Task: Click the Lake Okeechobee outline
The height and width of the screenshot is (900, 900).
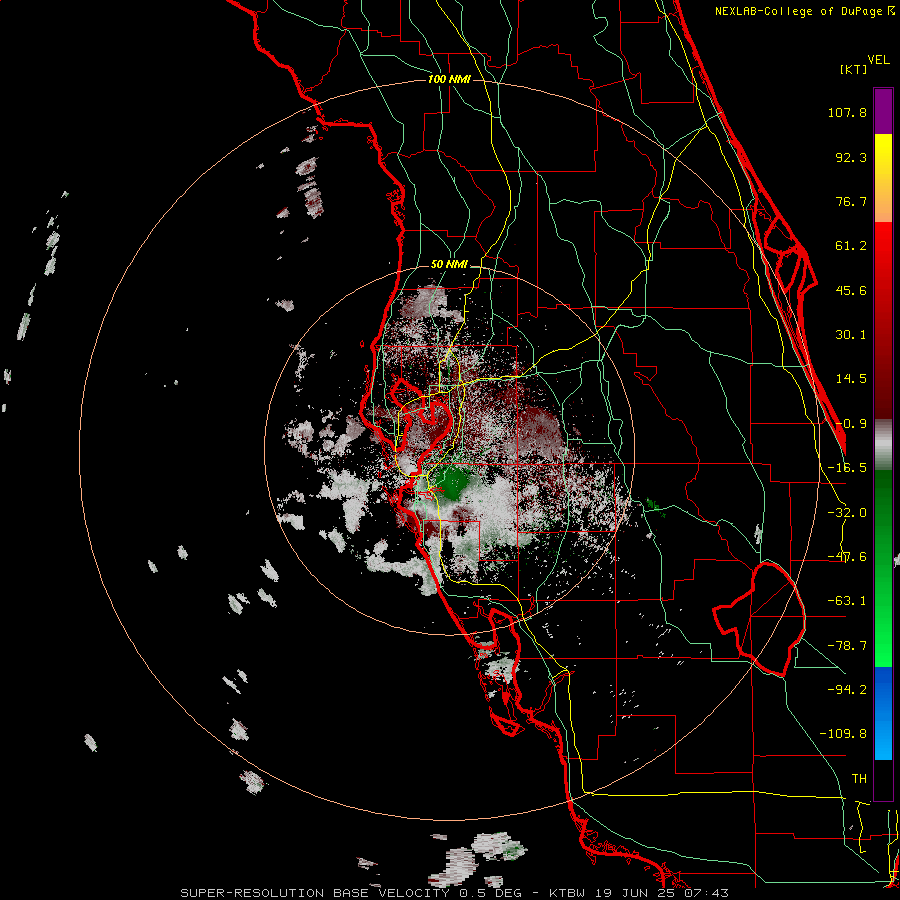Action: pos(759,619)
